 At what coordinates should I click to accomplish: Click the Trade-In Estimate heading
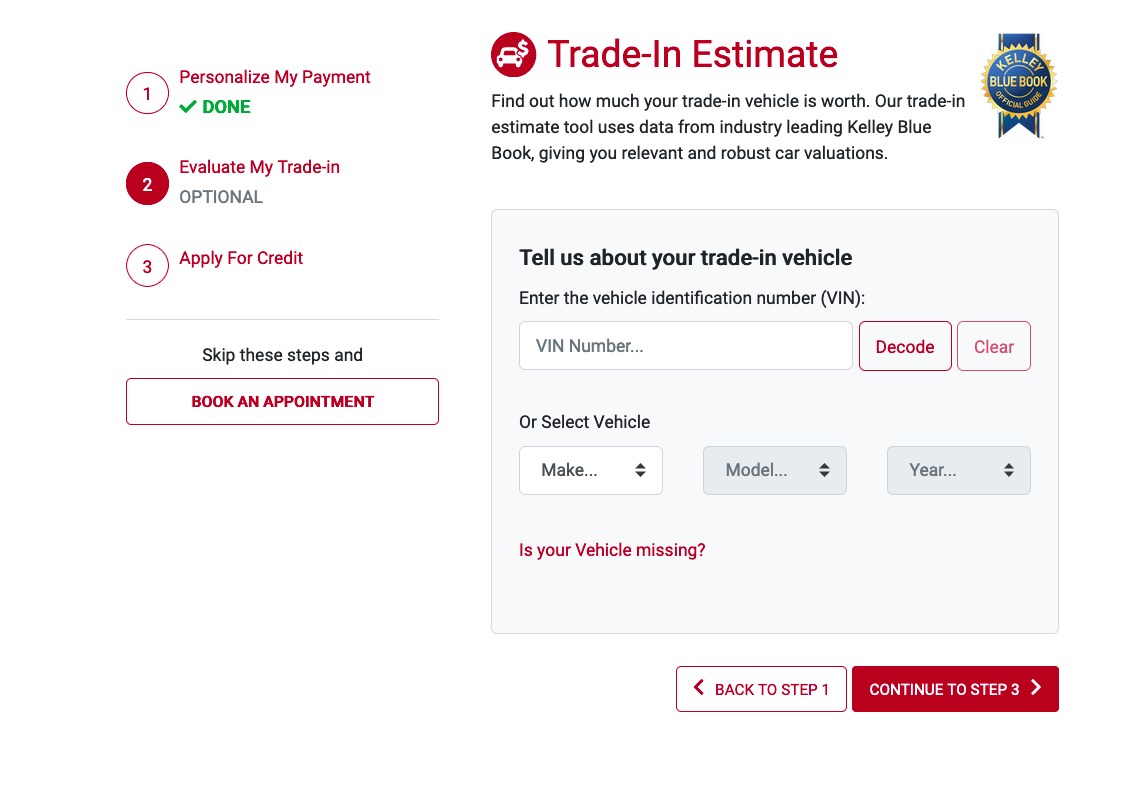coord(693,54)
